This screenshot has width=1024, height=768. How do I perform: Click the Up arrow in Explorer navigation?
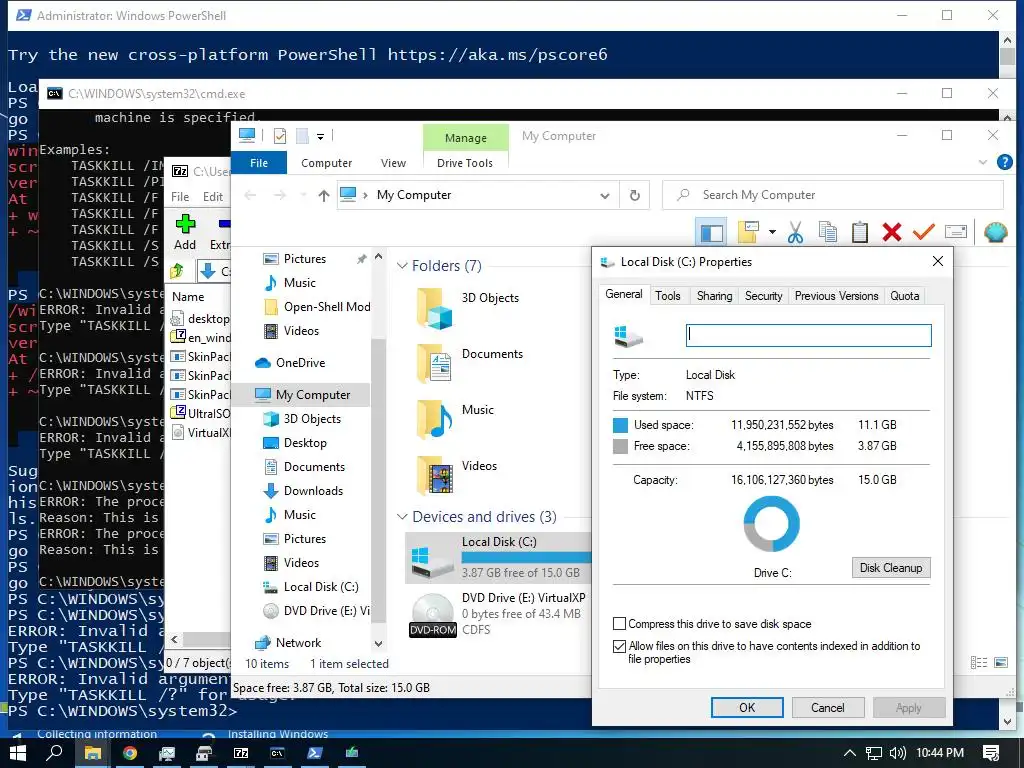(324, 195)
